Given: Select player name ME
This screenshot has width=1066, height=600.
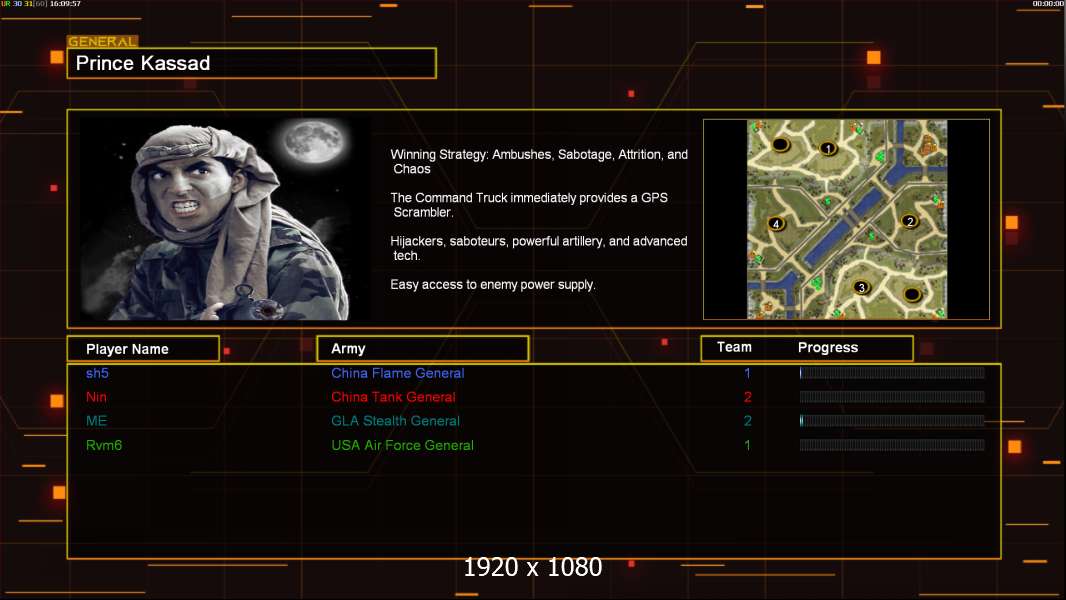Looking at the screenshot, I should coord(97,421).
